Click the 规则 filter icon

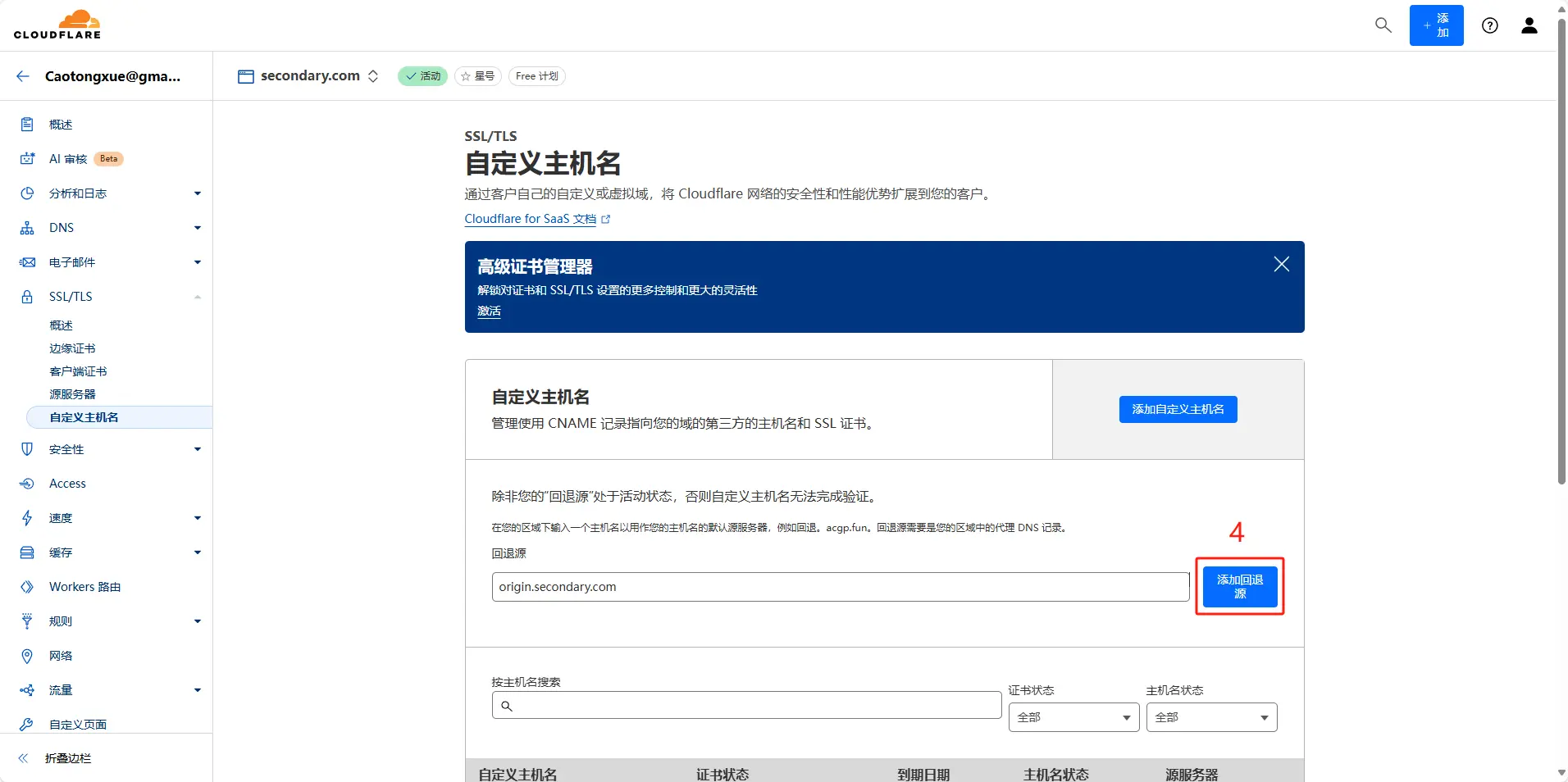click(27, 621)
